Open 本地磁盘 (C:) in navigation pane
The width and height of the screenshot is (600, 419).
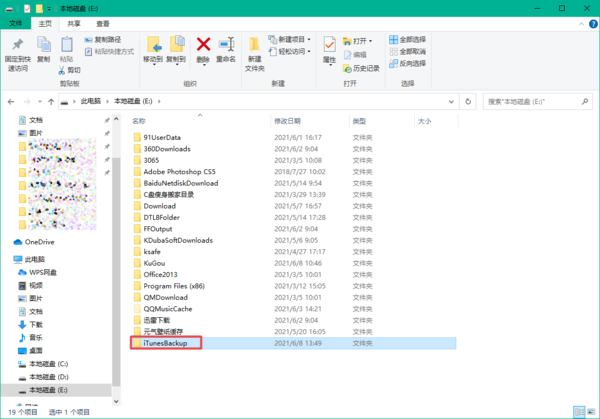pyautogui.click(x=49, y=364)
